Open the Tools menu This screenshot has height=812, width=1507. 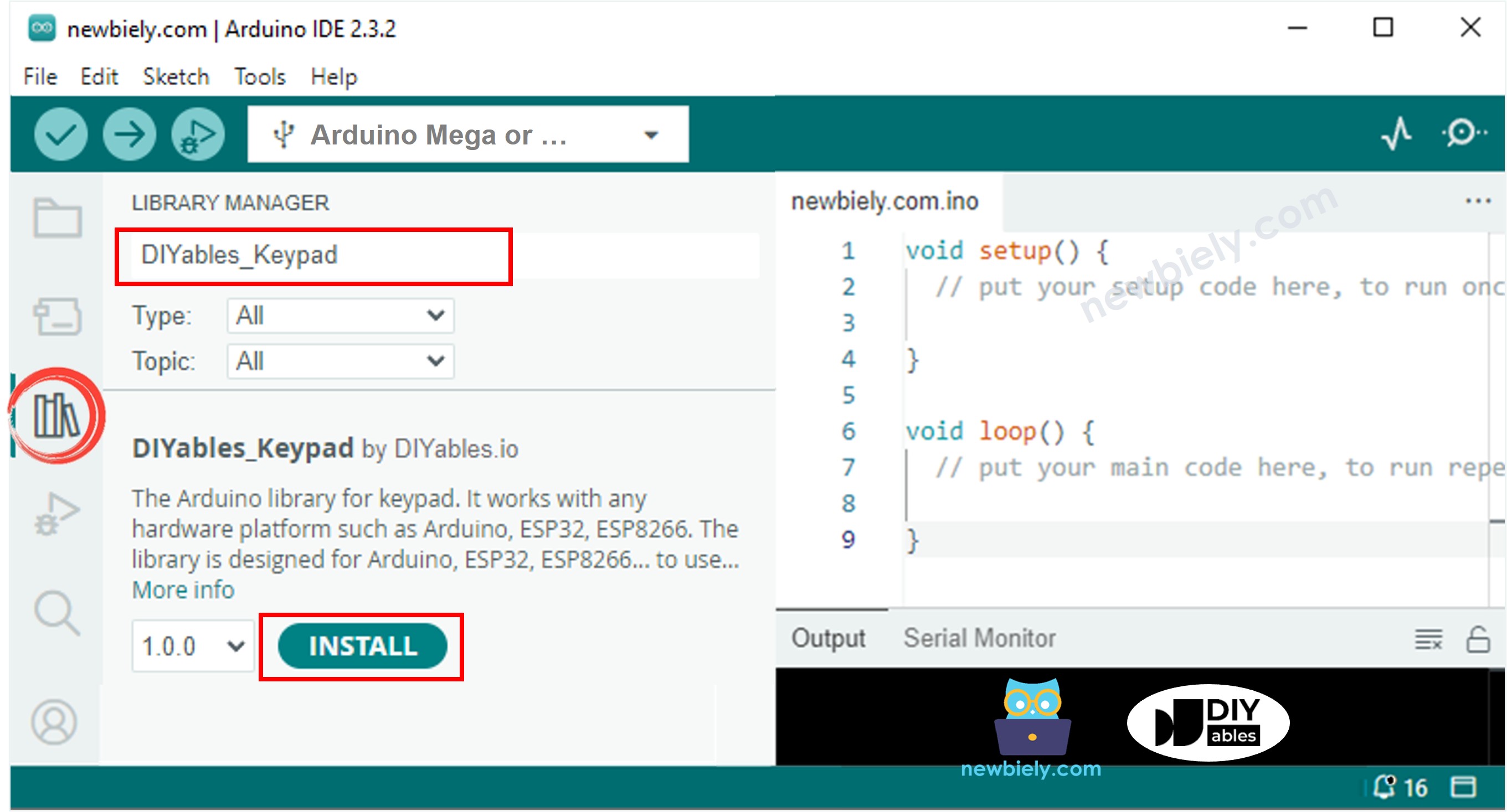pyautogui.click(x=259, y=76)
